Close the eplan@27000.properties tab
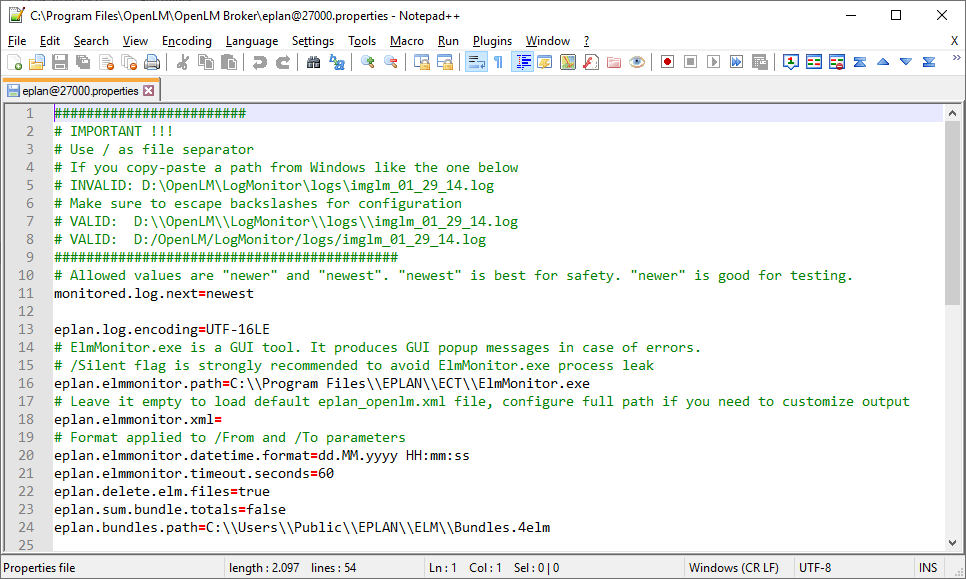 (148, 89)
